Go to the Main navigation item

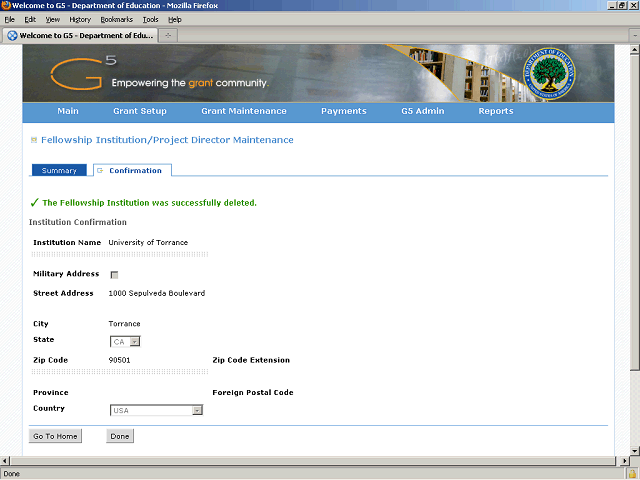[x=68, y=111]
